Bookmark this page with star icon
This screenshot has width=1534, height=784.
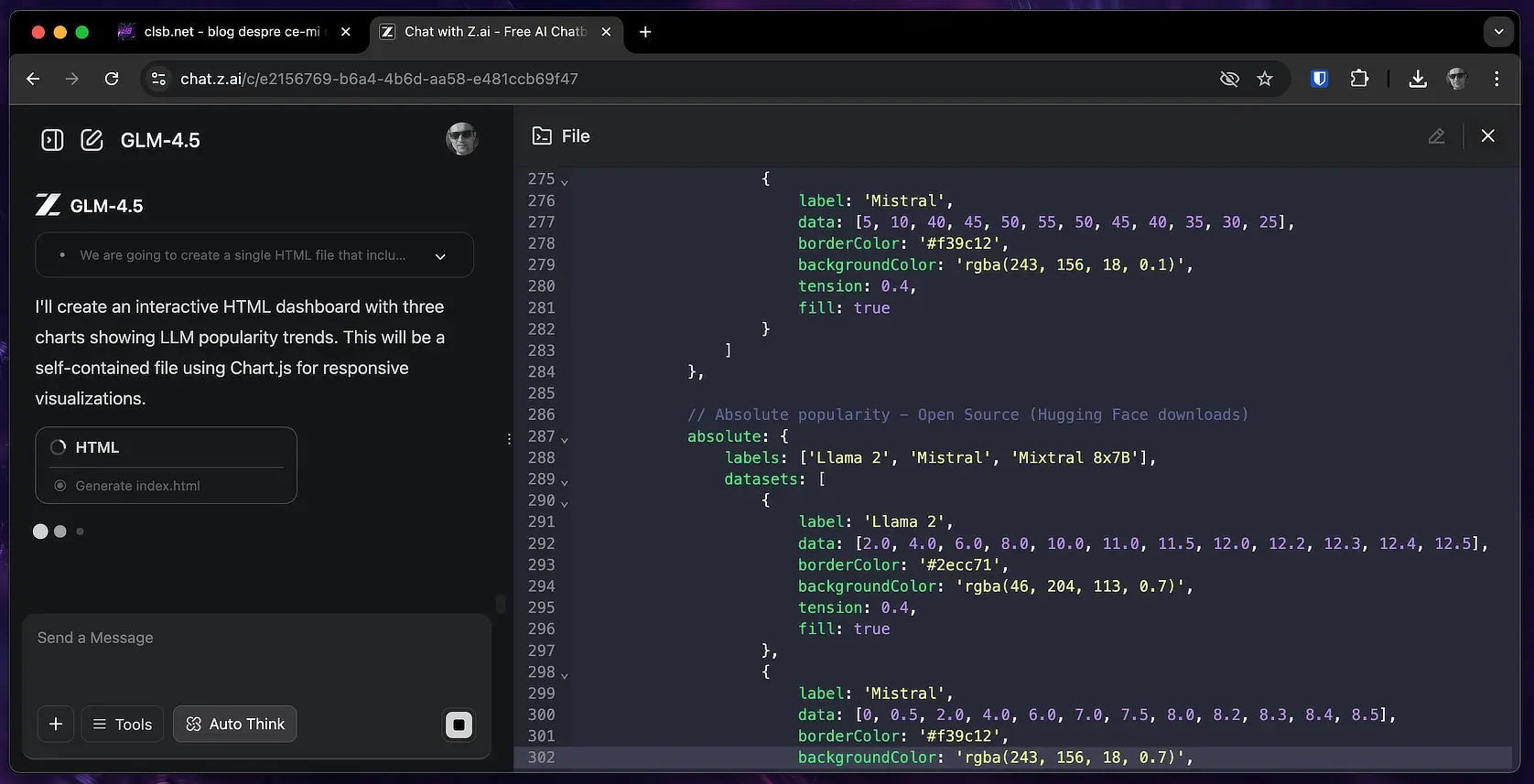click(x=1265, y=79)
